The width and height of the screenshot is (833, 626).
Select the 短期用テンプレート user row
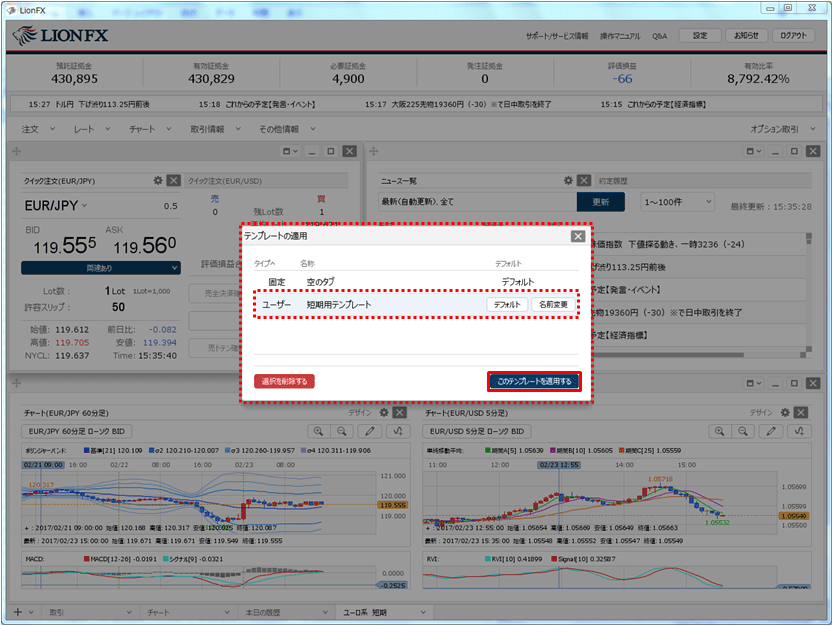(416, 304)
